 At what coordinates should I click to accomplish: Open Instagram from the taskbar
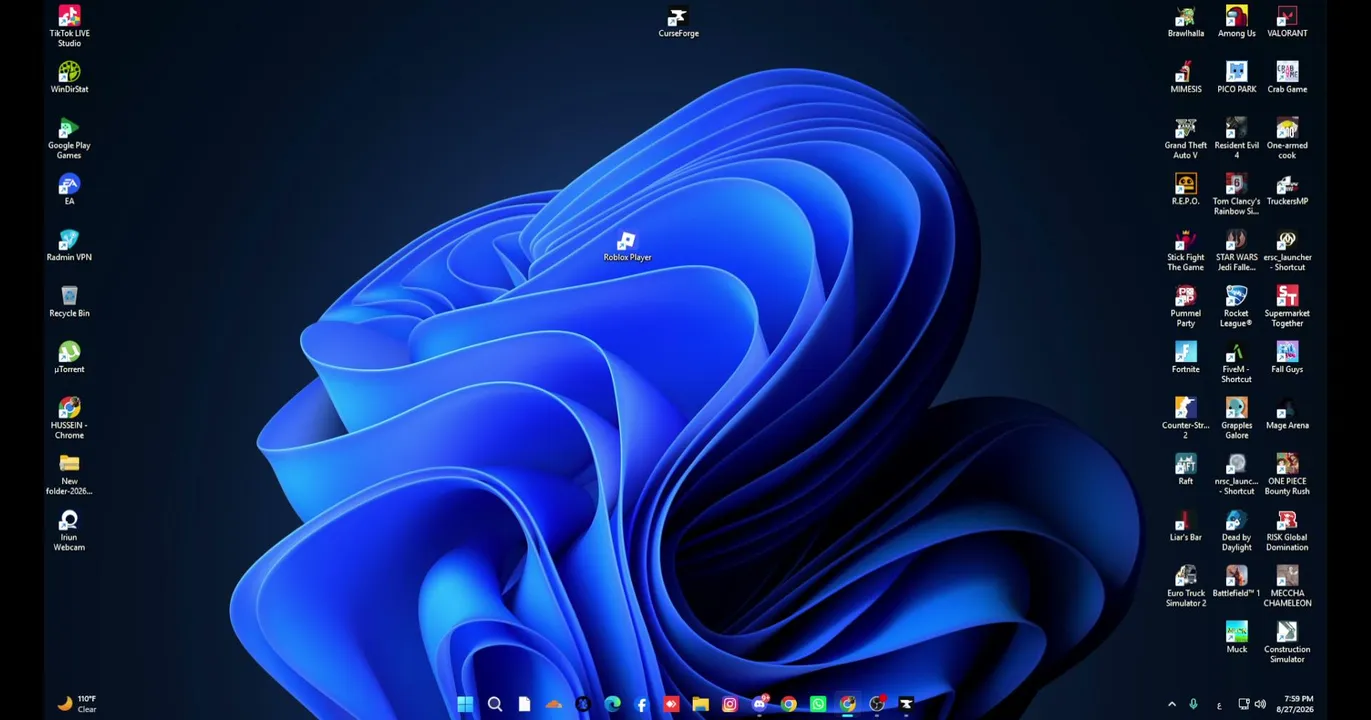point(729,704)
